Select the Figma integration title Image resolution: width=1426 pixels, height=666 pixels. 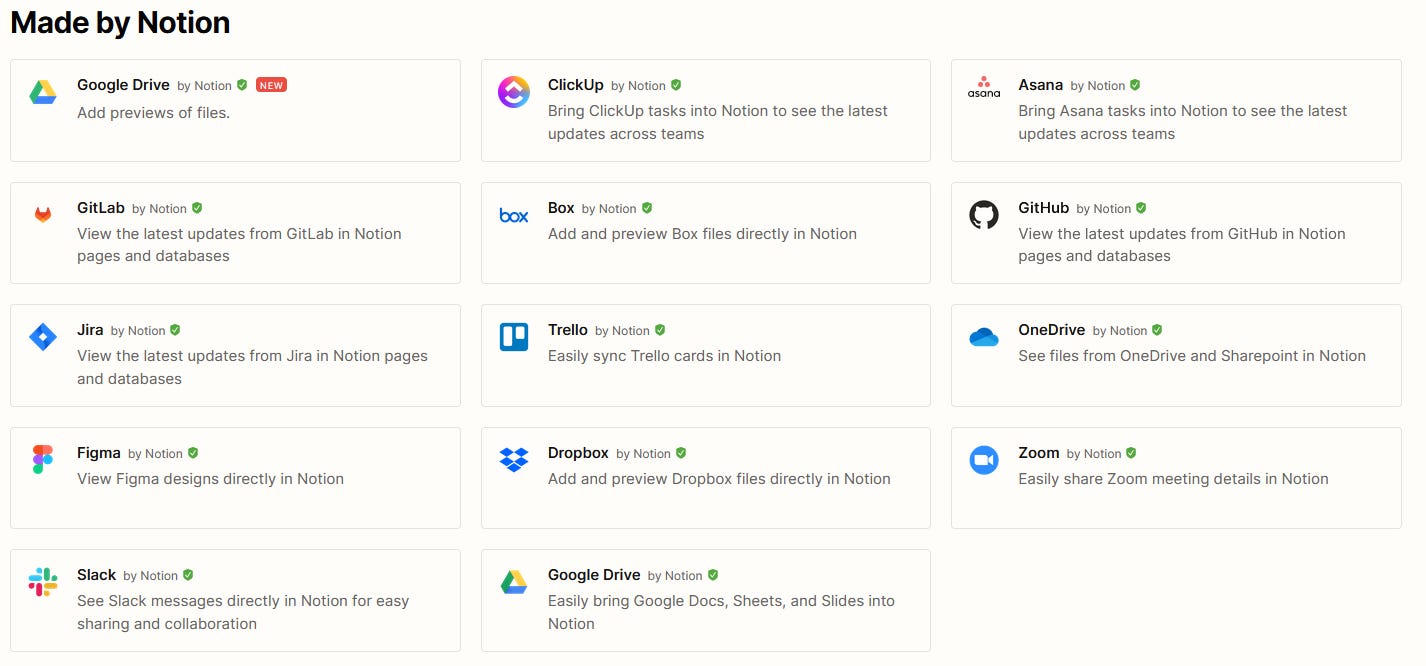(x=99, y=453)
